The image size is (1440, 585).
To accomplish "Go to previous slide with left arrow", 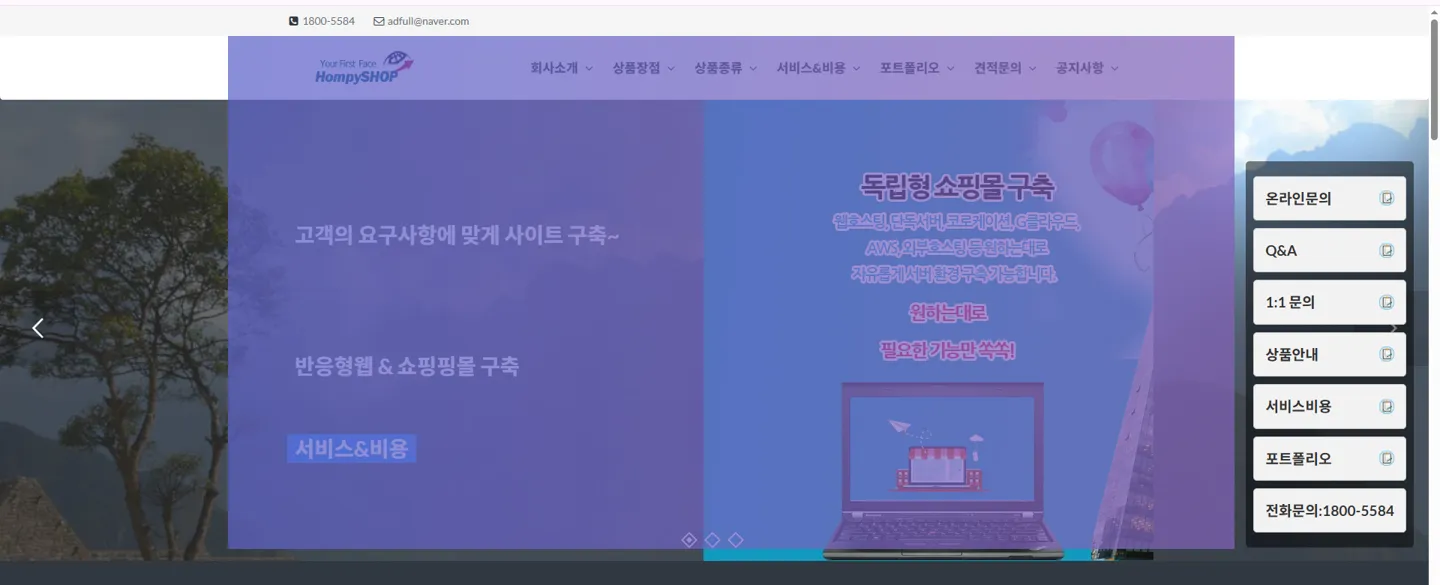I will pyautogui.click(x=38, y=328).
